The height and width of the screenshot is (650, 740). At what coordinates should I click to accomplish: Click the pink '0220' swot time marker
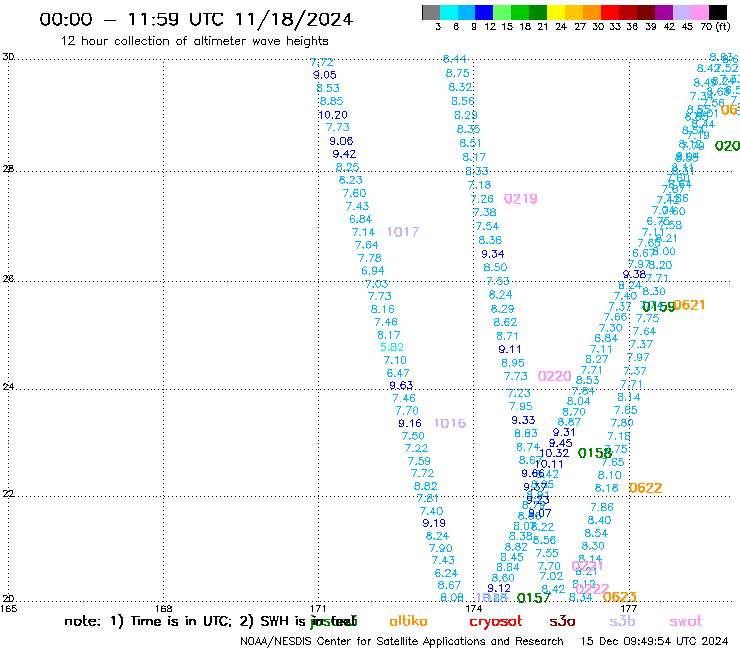coord(555,376)
